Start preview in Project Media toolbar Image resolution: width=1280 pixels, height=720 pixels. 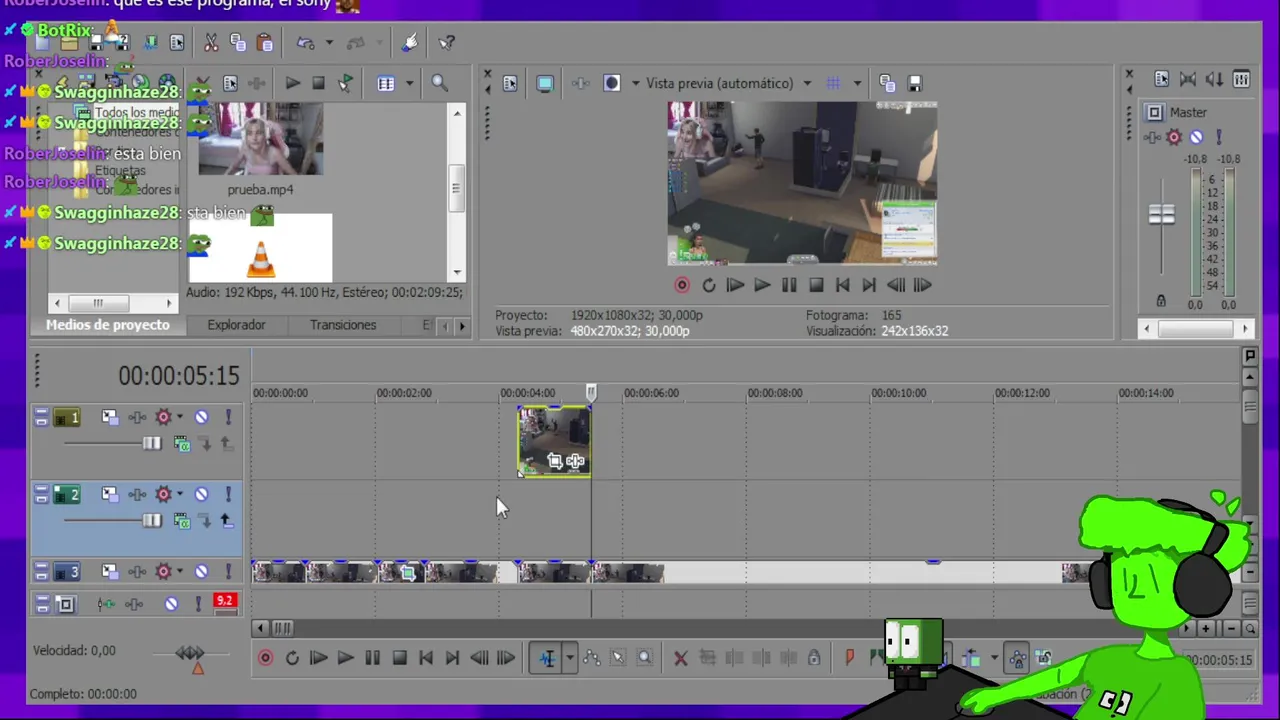(x=292, y=84)
